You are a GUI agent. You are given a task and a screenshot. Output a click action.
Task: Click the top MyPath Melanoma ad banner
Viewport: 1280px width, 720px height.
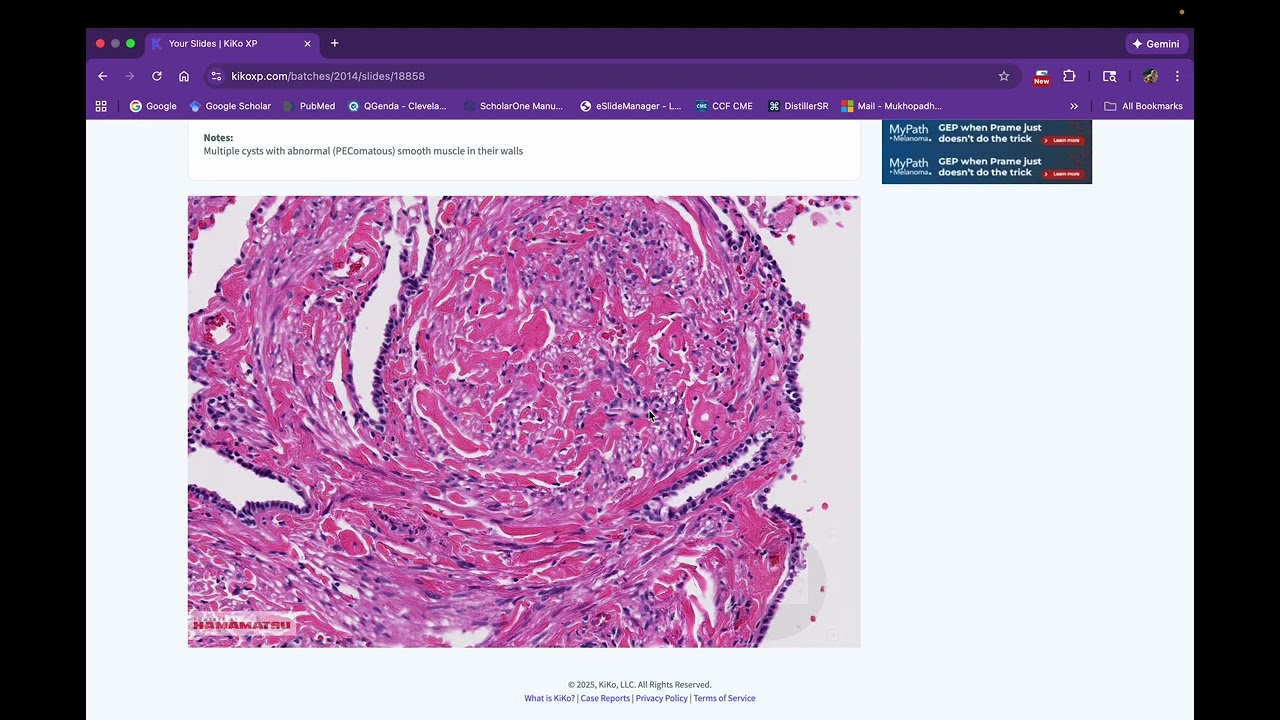(x=987, y=134)
